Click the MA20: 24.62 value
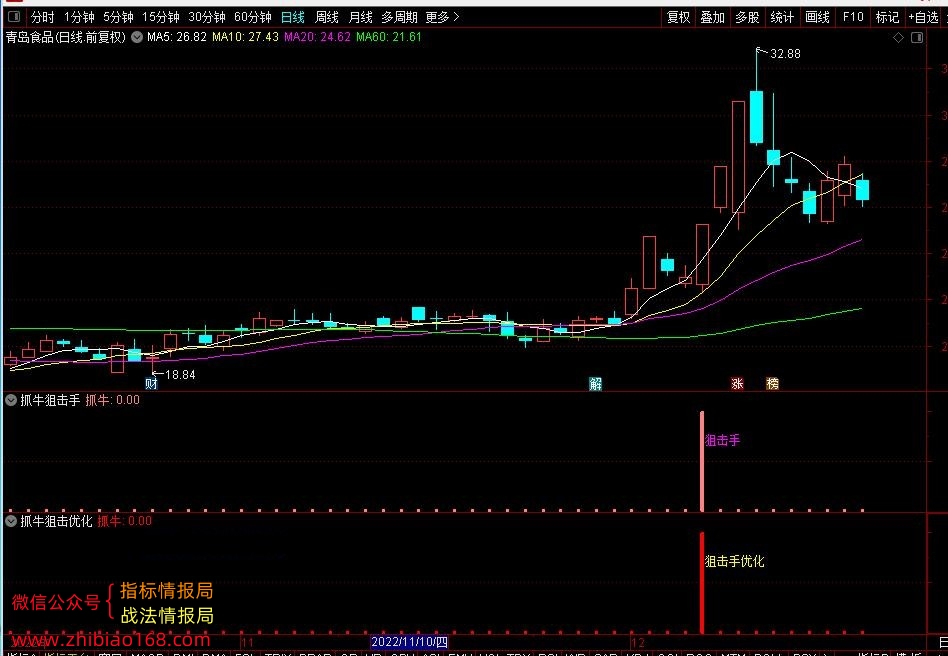This screenshot has width=948, height=656. click(317, 37)
